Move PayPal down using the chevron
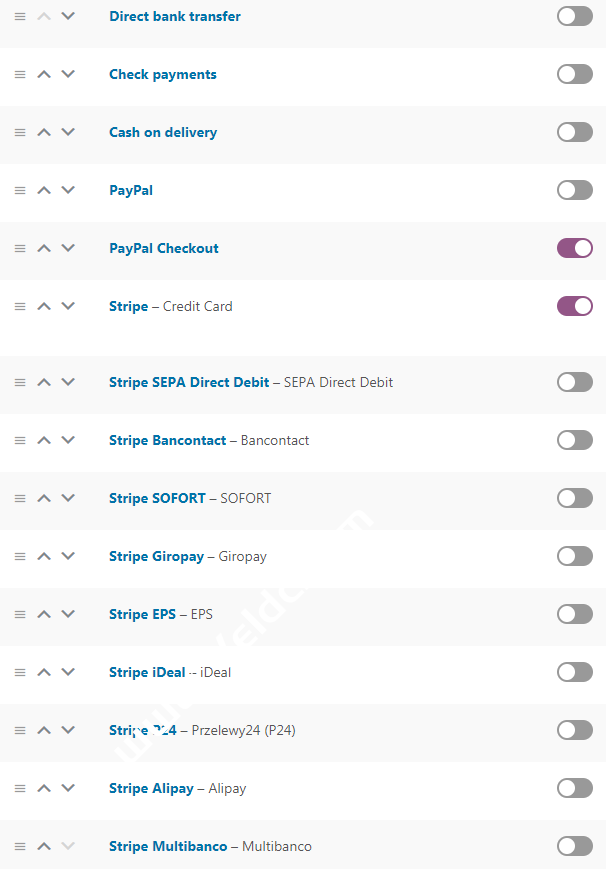 click(x=68, y=191)
